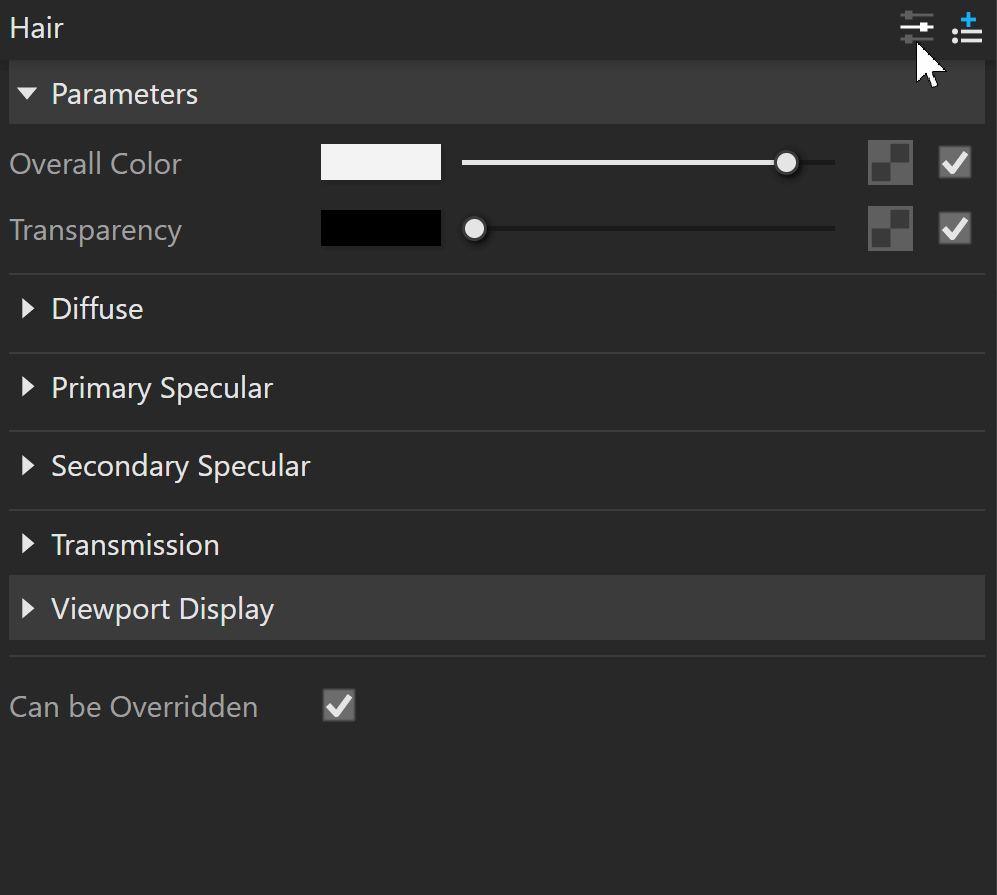Toggle Can be Overridden checkbox
This screenshot has width=997, height=895.
point(339,706)
